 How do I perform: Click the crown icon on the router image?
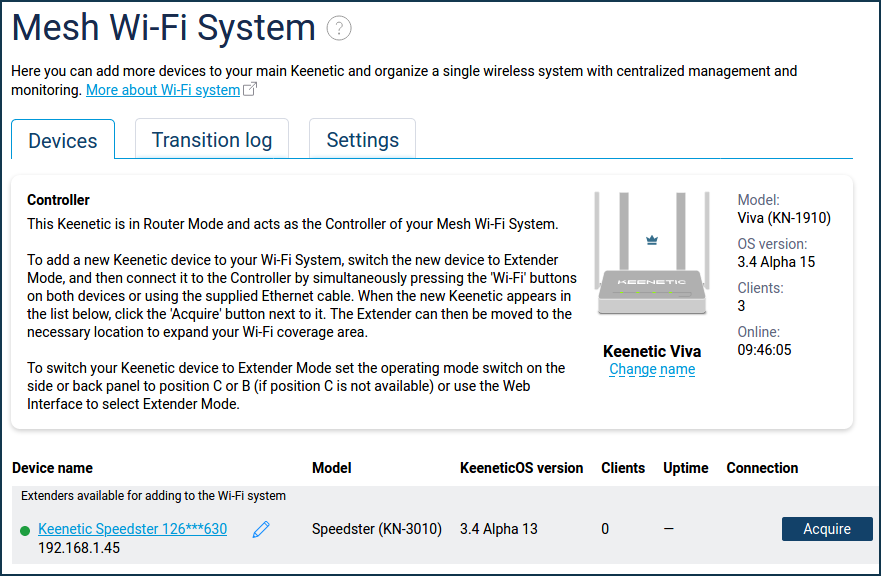[x=652, y=240]
